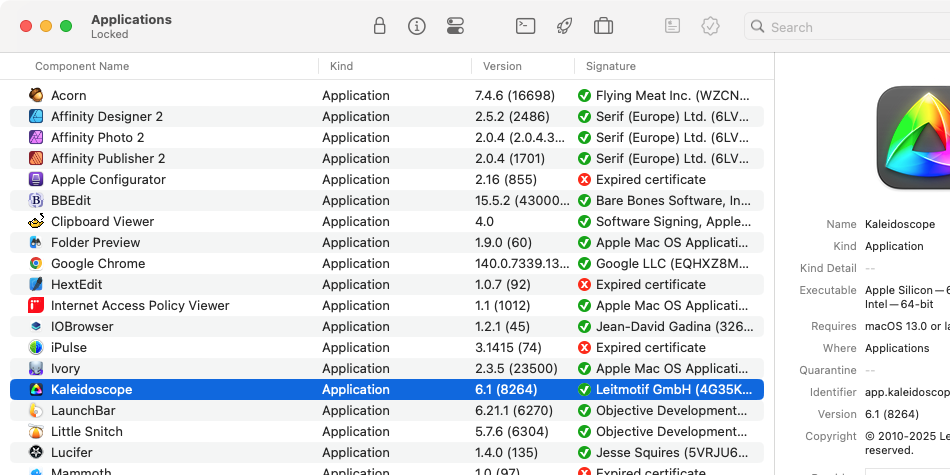950x475 pixels.
Task: Click the valid signature checkmark for BBEdit
Action: tap(584, 201)
